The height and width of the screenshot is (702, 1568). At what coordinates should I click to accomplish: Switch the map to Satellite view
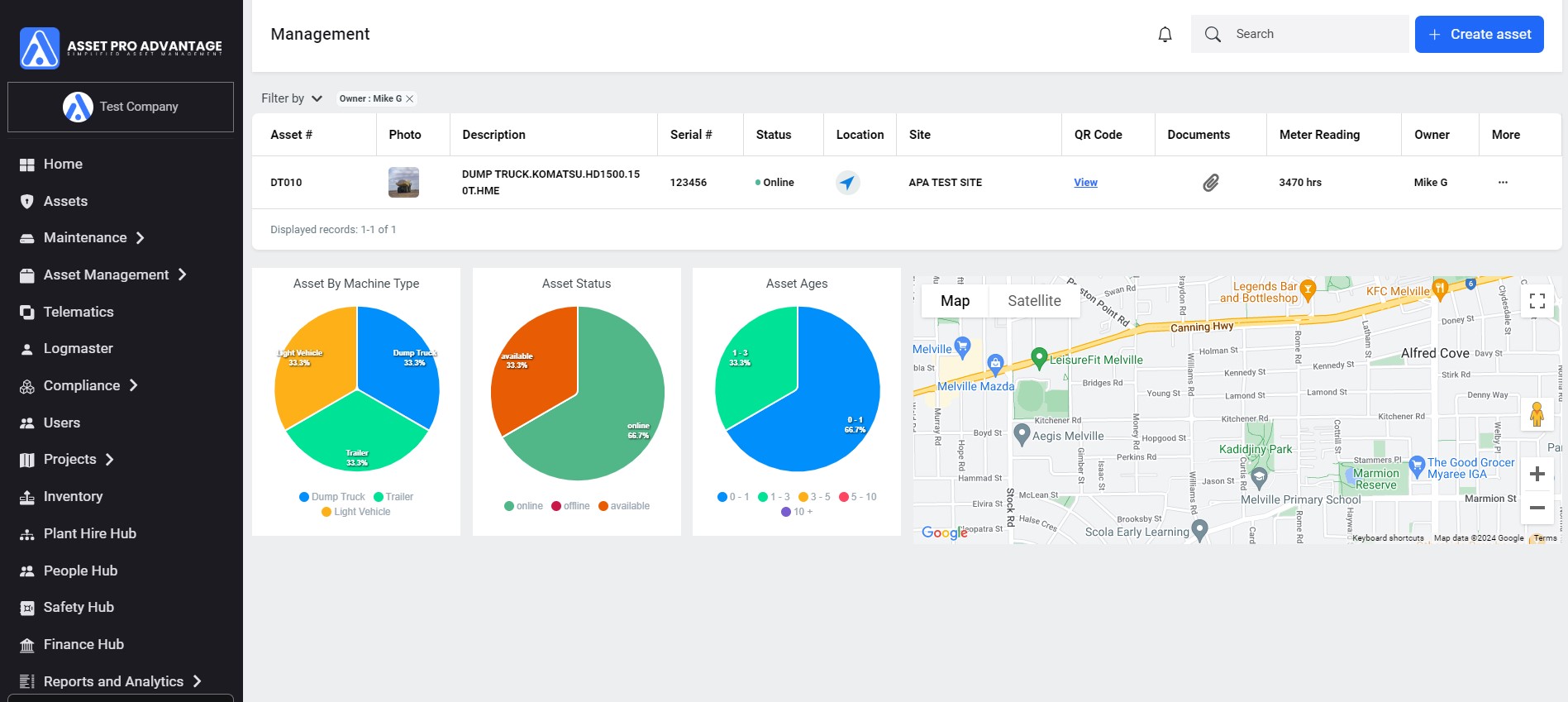1034,301
